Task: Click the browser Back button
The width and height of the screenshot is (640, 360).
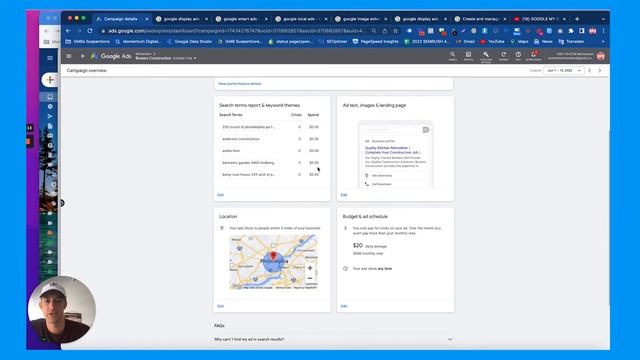Action: tap(68, 31)
